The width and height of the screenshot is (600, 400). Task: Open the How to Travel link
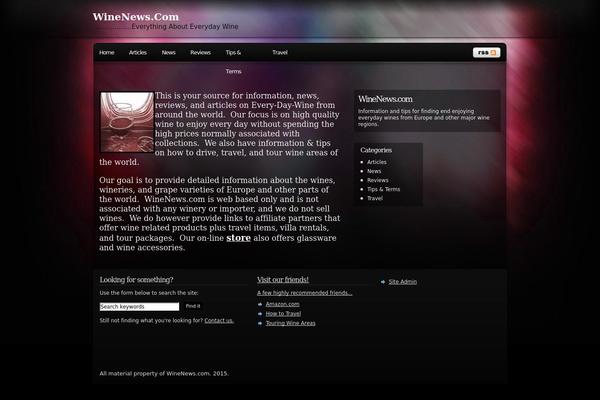coord(283,313)
